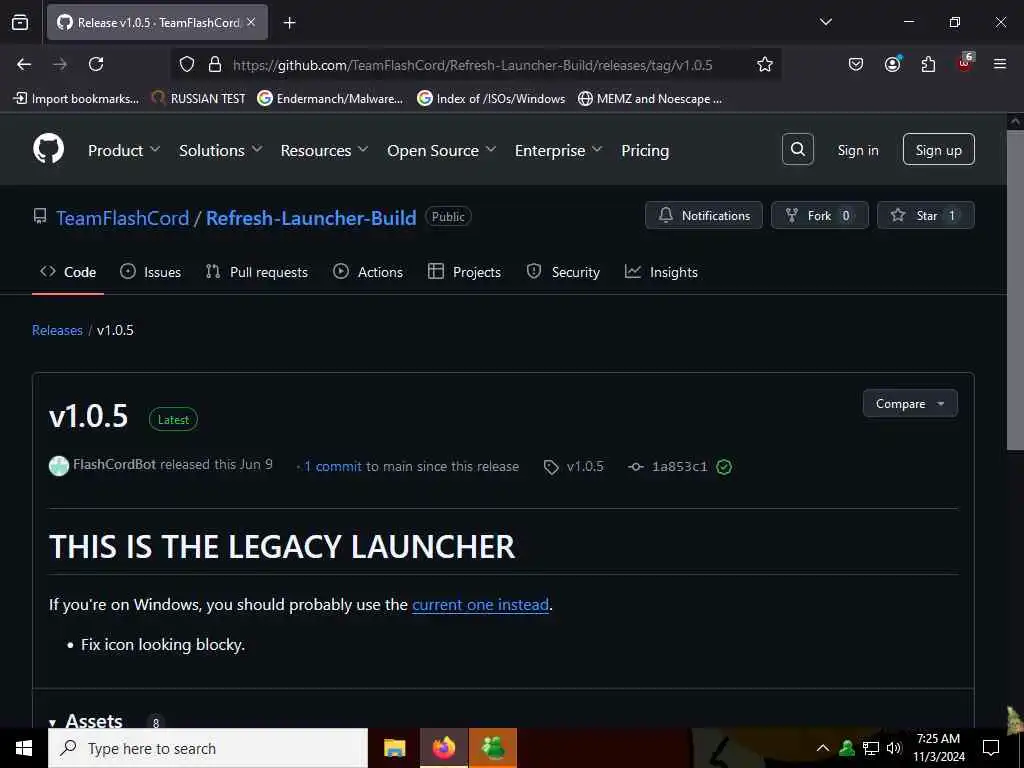Image resolution: width=1024 pixels, height=768 pixels.
Task: Open the uBlock extension icon with badge
Action: (965, 63)
